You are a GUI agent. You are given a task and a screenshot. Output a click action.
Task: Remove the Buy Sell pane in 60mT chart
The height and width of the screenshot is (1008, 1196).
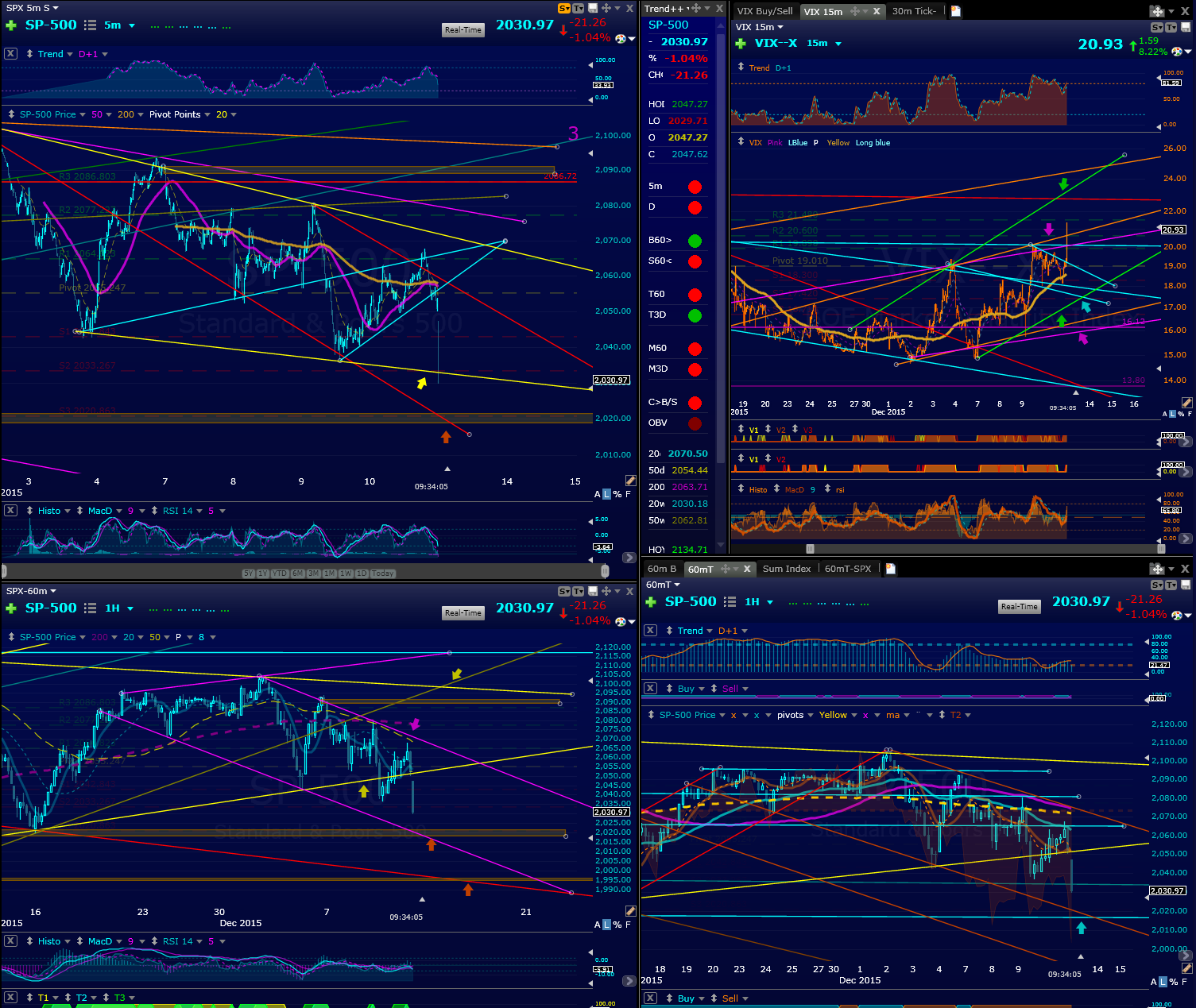point(650,689)
